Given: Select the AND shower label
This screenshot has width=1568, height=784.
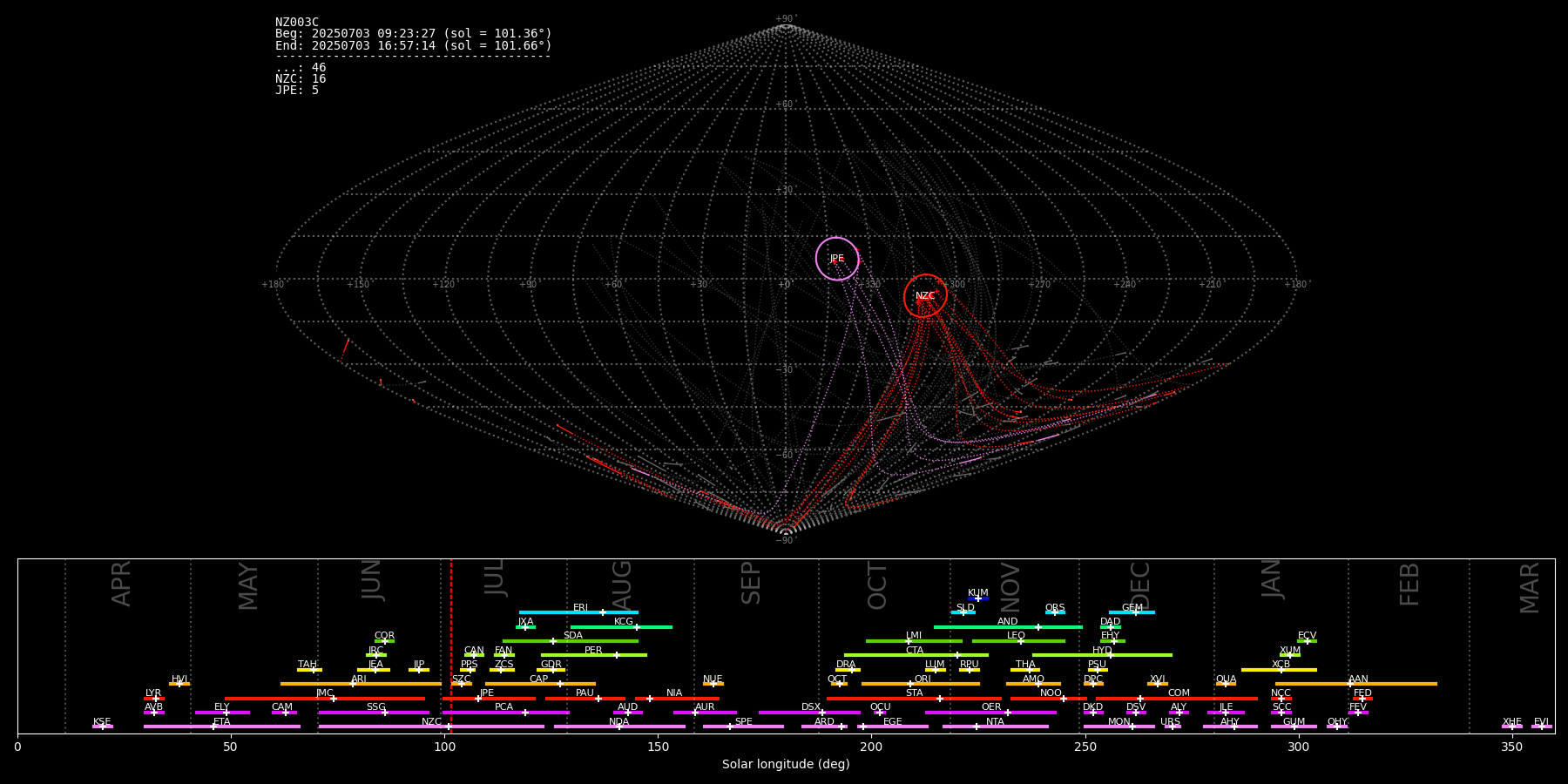Looking at the screenshot, I should pyautogui.click(x=1008, y=622).
